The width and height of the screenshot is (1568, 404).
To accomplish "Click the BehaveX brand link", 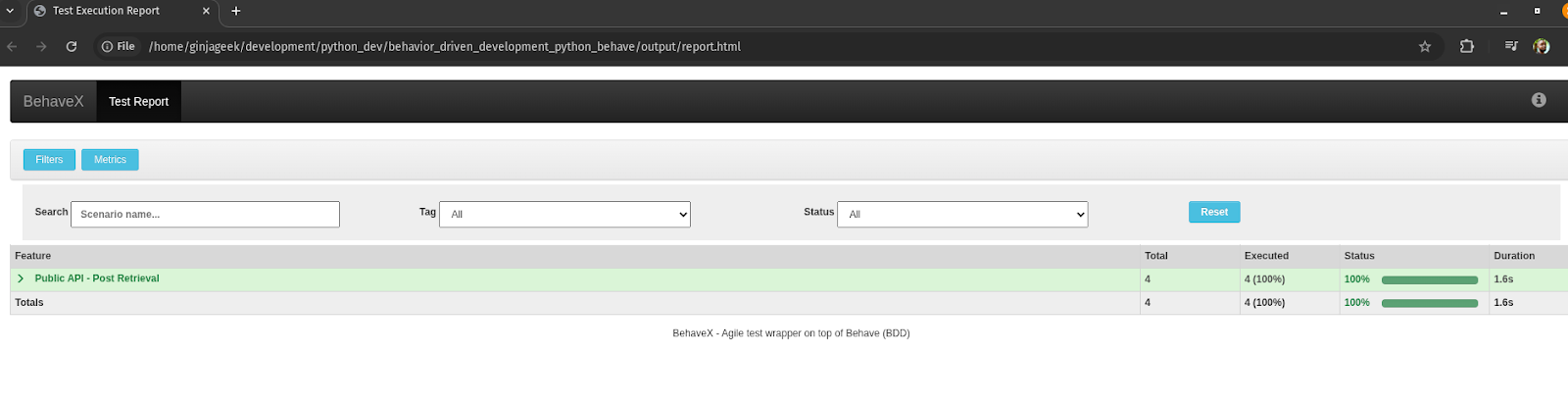I will (x=53, y=101).
